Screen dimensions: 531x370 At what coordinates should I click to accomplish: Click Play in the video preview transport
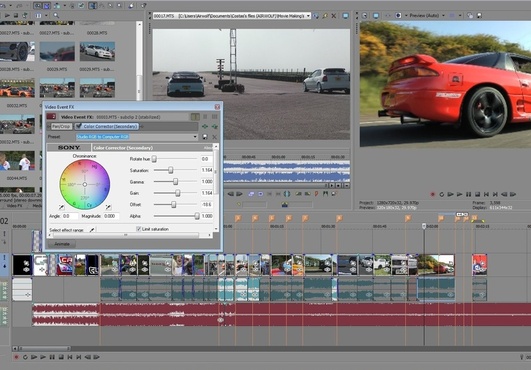click(460, 194)
